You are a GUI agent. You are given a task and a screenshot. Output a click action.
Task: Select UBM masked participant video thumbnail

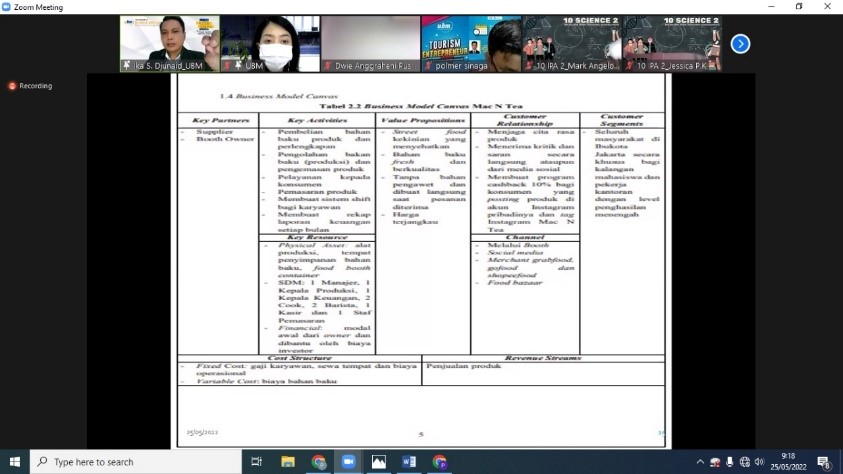tap(270, 44)
